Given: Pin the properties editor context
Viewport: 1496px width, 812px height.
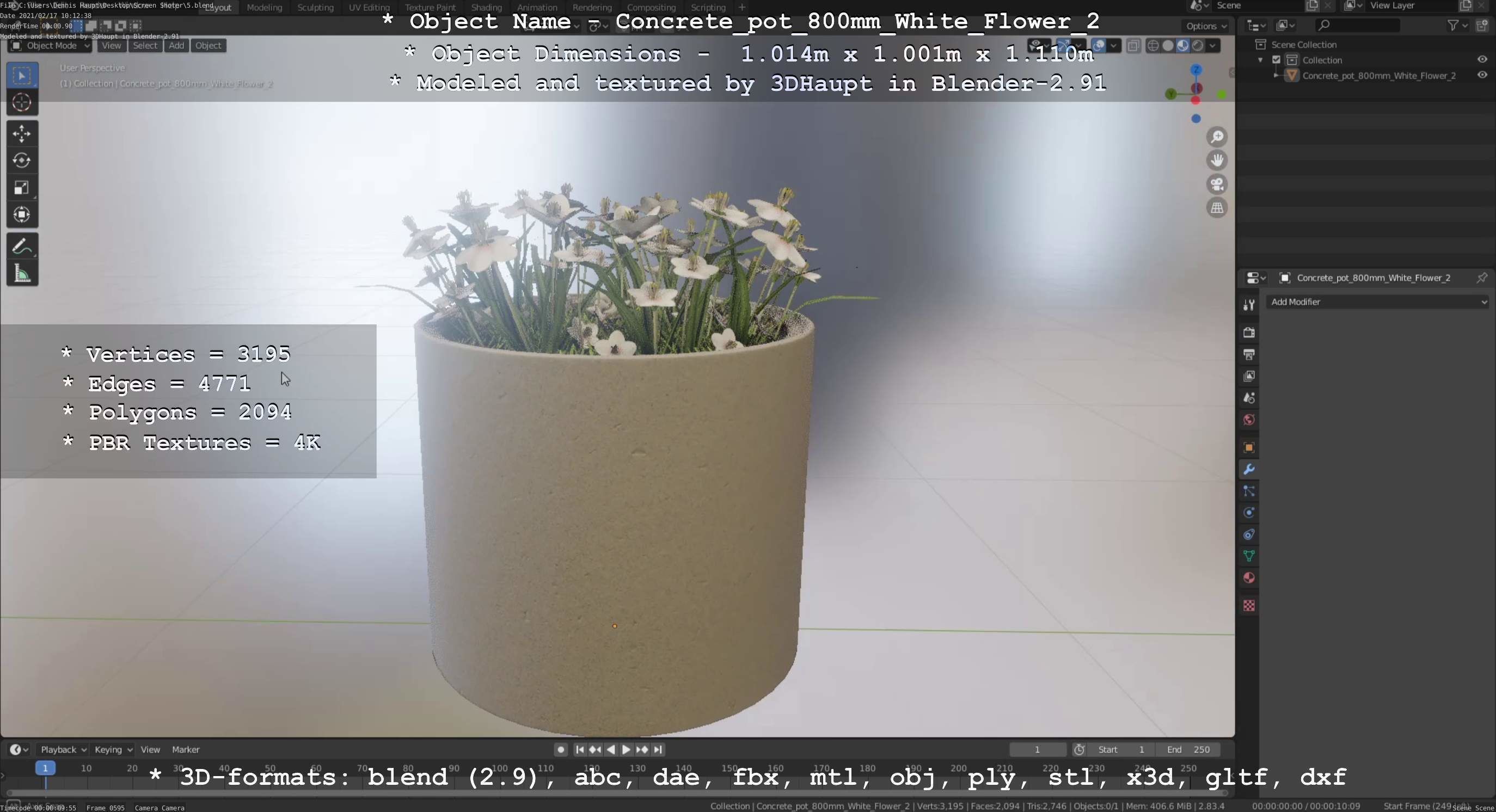Looking at the screenshot, I should click(x=1481, y=278).
